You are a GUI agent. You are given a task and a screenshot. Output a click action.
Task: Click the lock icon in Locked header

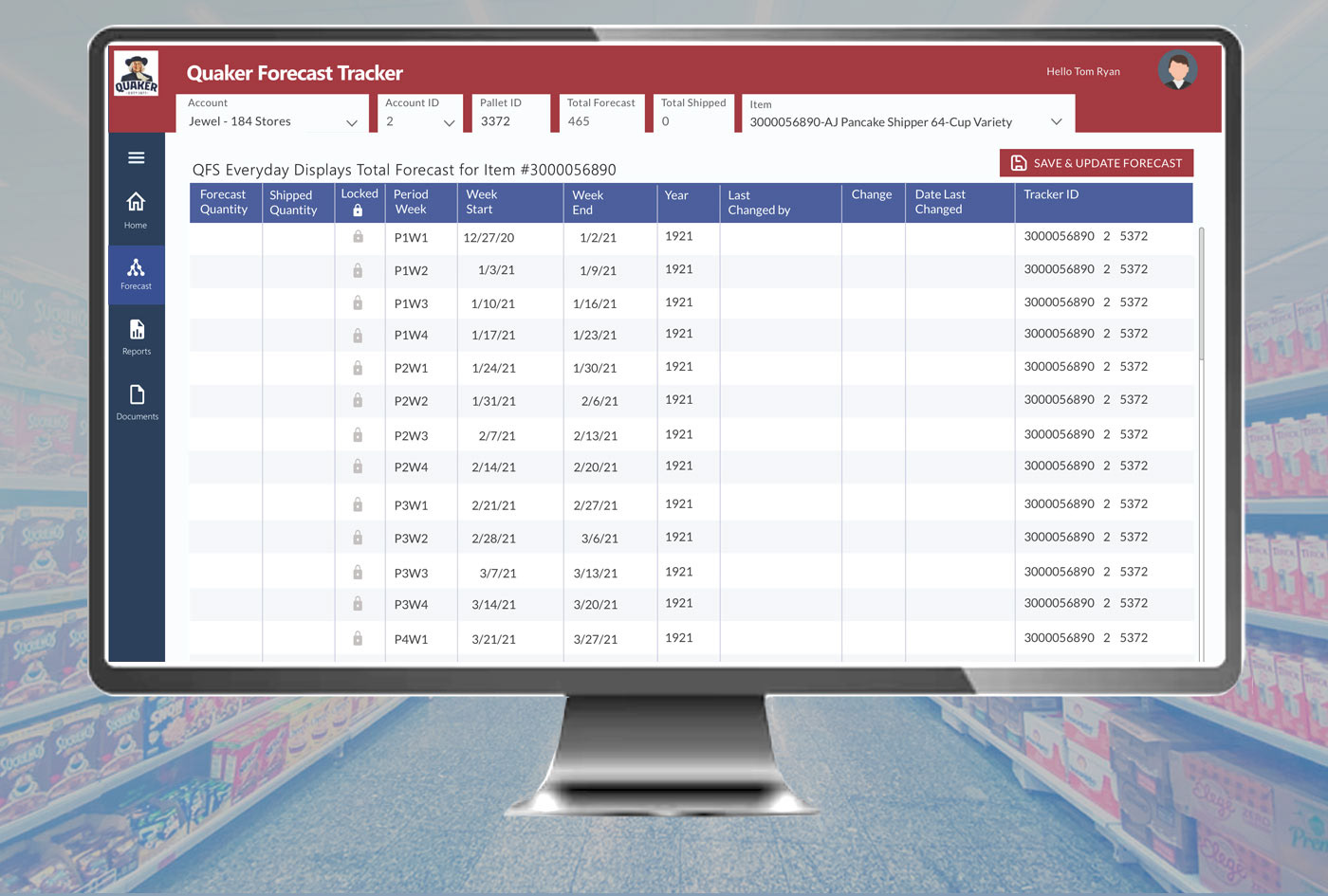(358, 210)
